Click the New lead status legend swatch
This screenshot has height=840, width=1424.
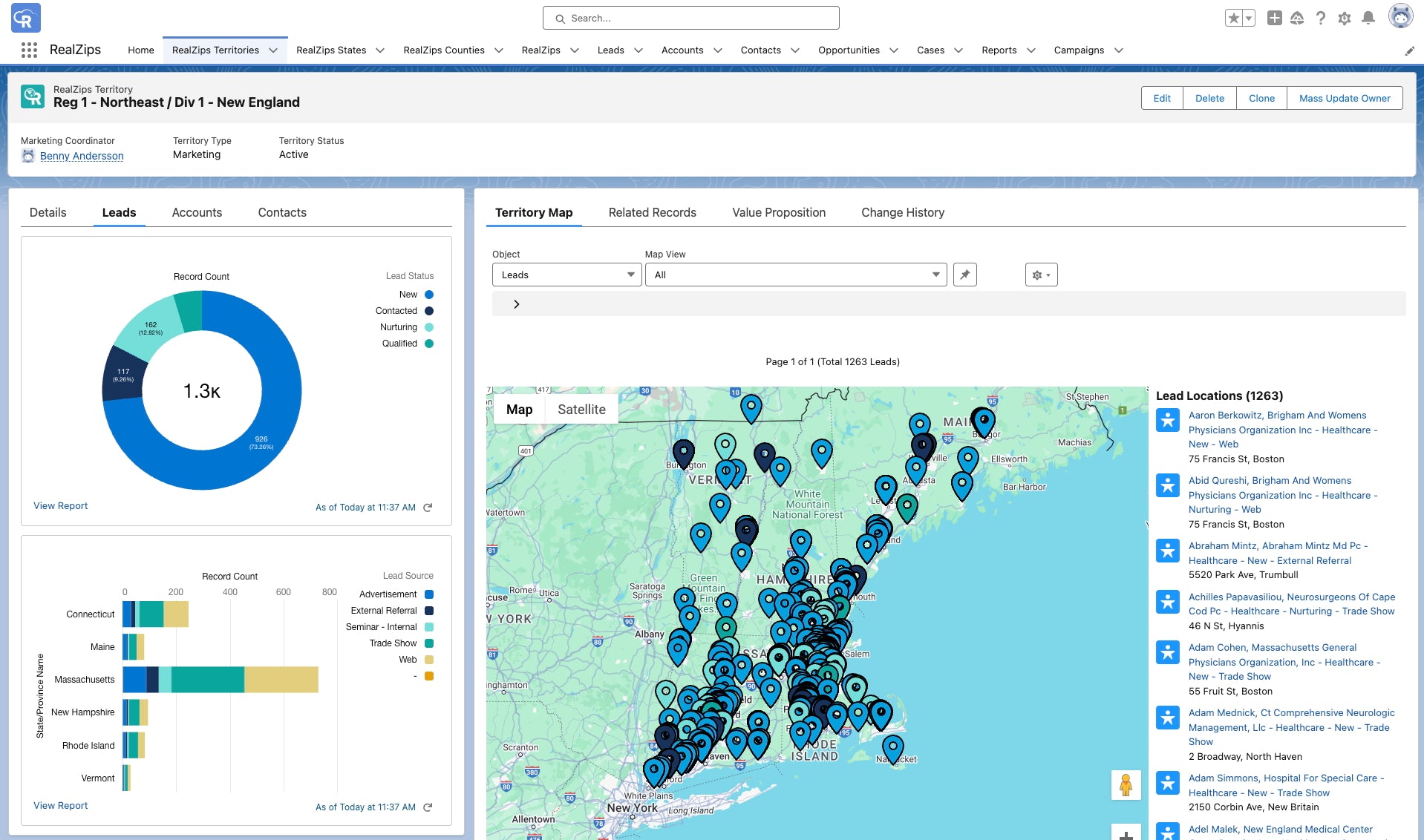[x=429, y=295]
